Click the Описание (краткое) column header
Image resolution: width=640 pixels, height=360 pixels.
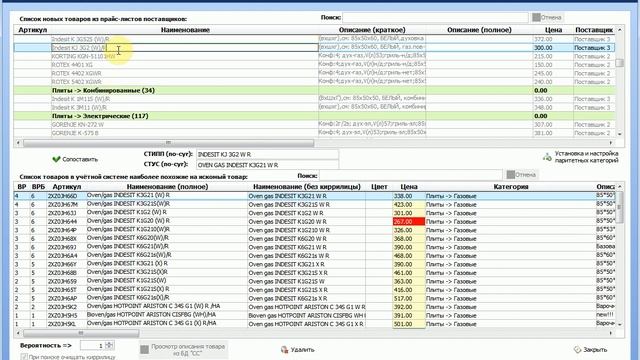(x=372, y=30)
